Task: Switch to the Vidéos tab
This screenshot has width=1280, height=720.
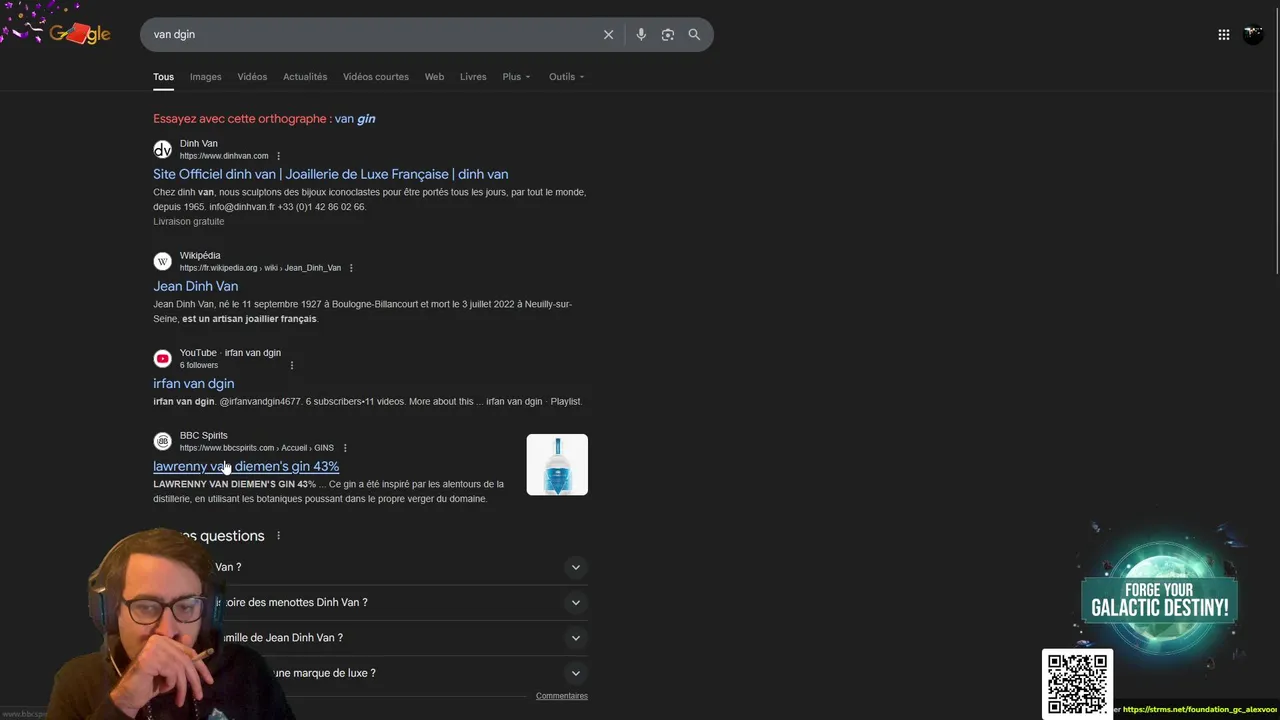Action: 252,77
